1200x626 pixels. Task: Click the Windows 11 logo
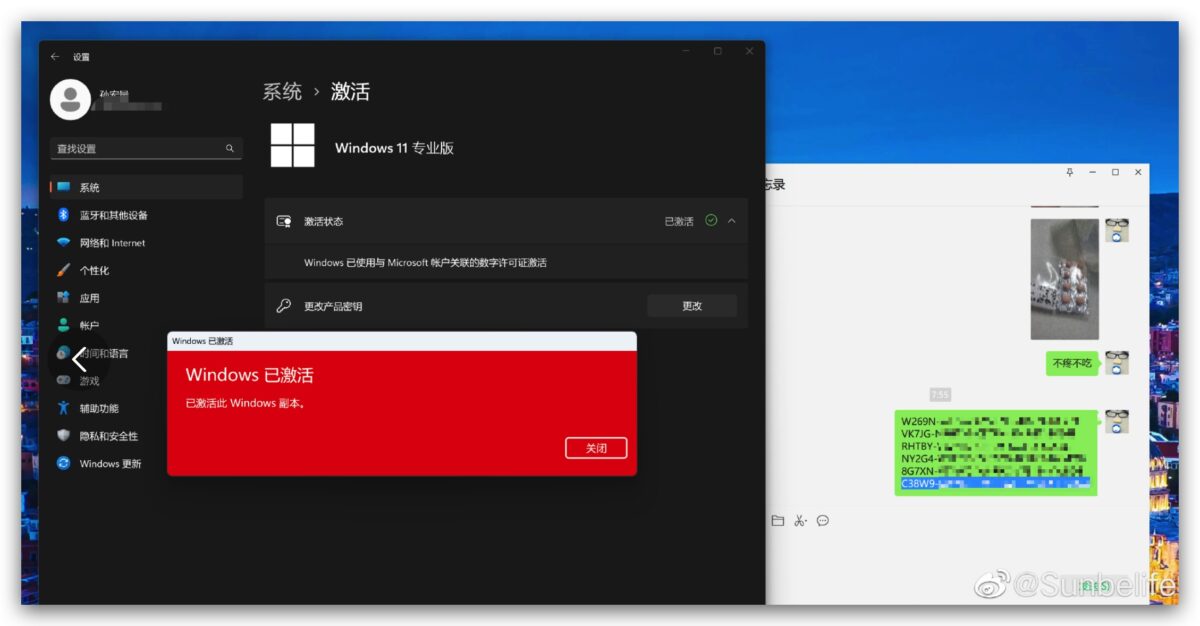point(292,146)
